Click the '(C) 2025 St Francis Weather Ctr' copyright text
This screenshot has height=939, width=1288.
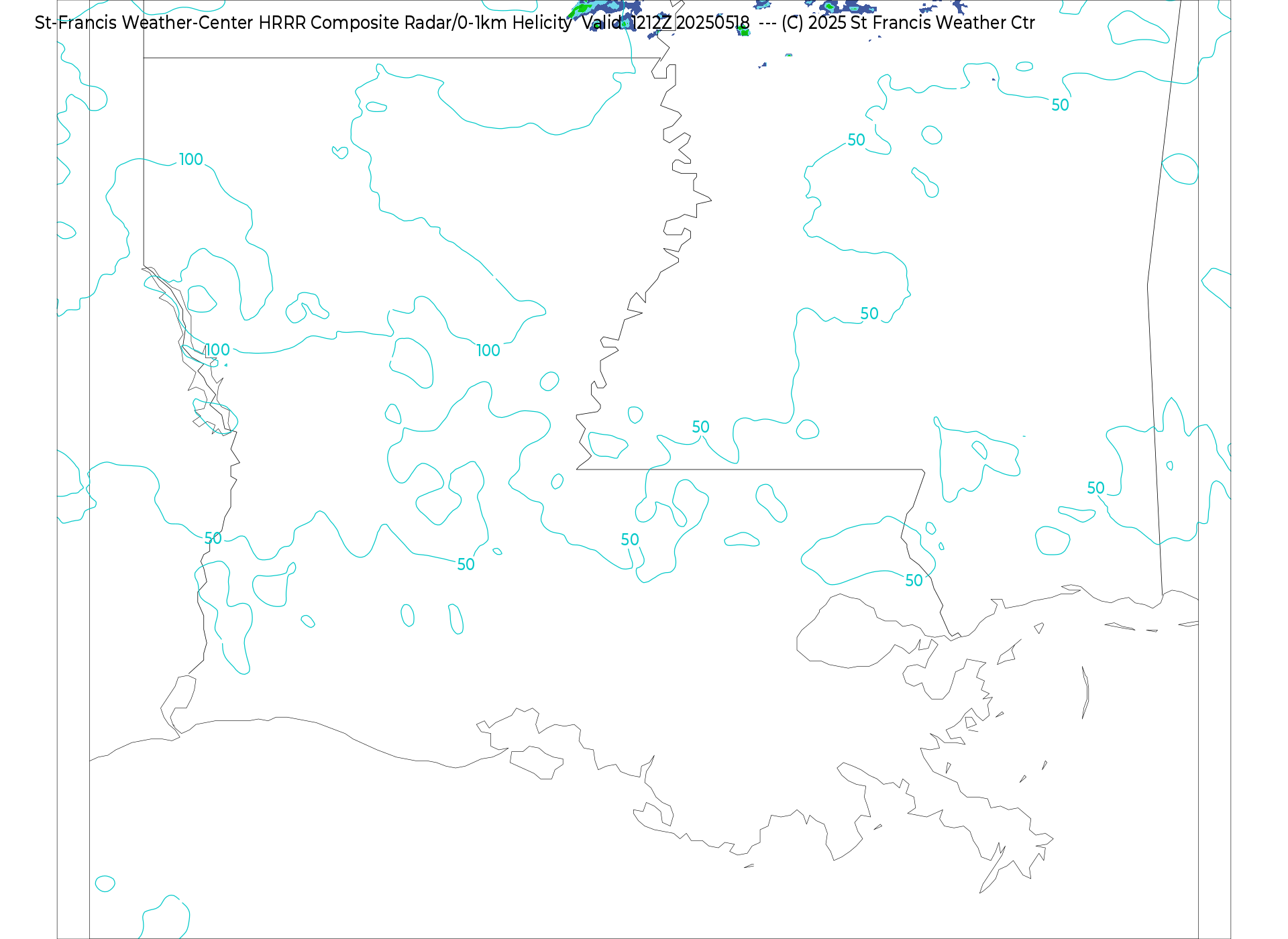pos(908,23)
